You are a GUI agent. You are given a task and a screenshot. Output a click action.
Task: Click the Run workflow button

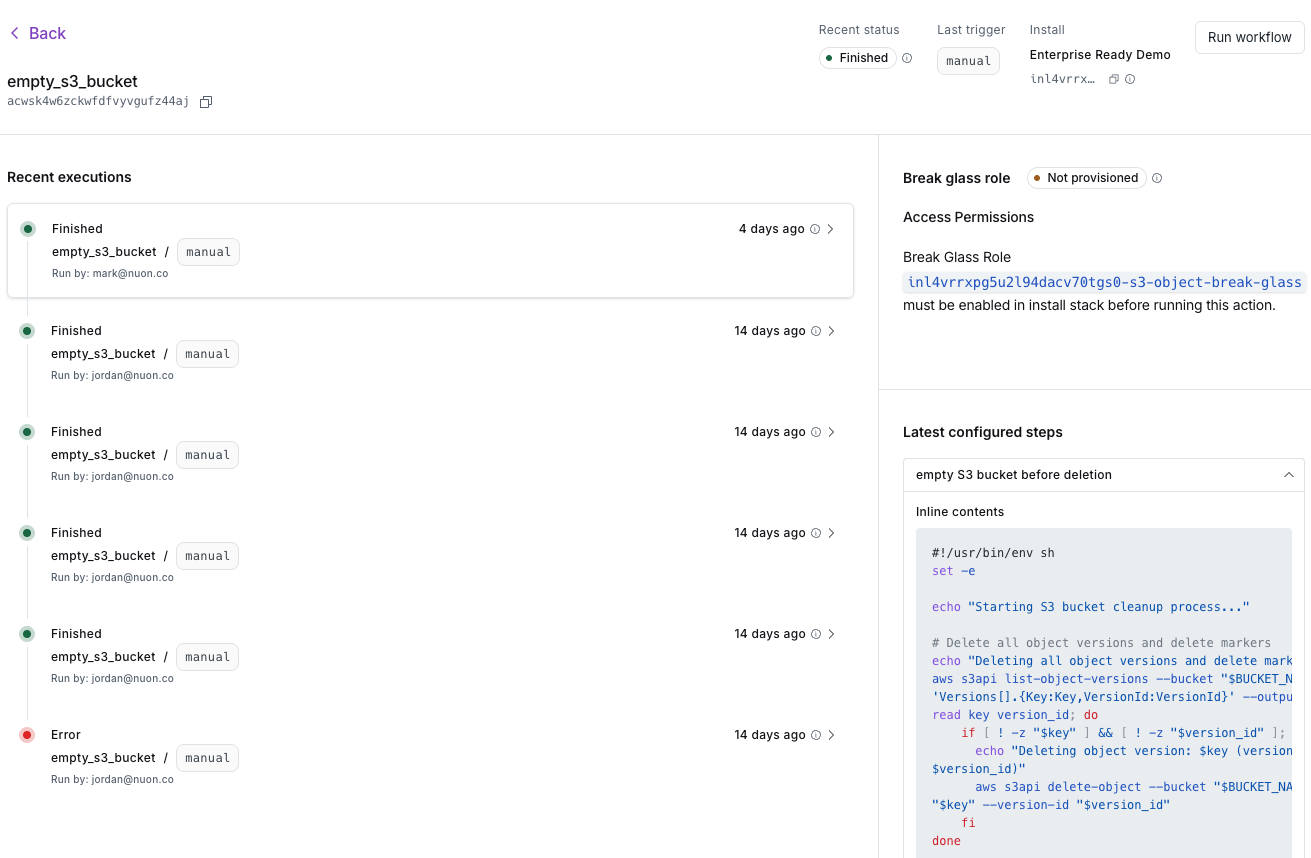[1249, 37]
